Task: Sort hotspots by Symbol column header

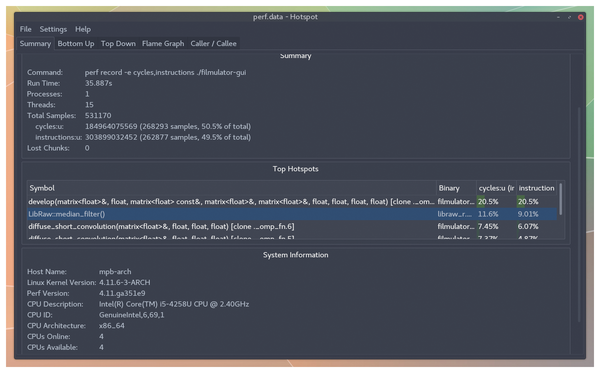Action: click(232, 188)
